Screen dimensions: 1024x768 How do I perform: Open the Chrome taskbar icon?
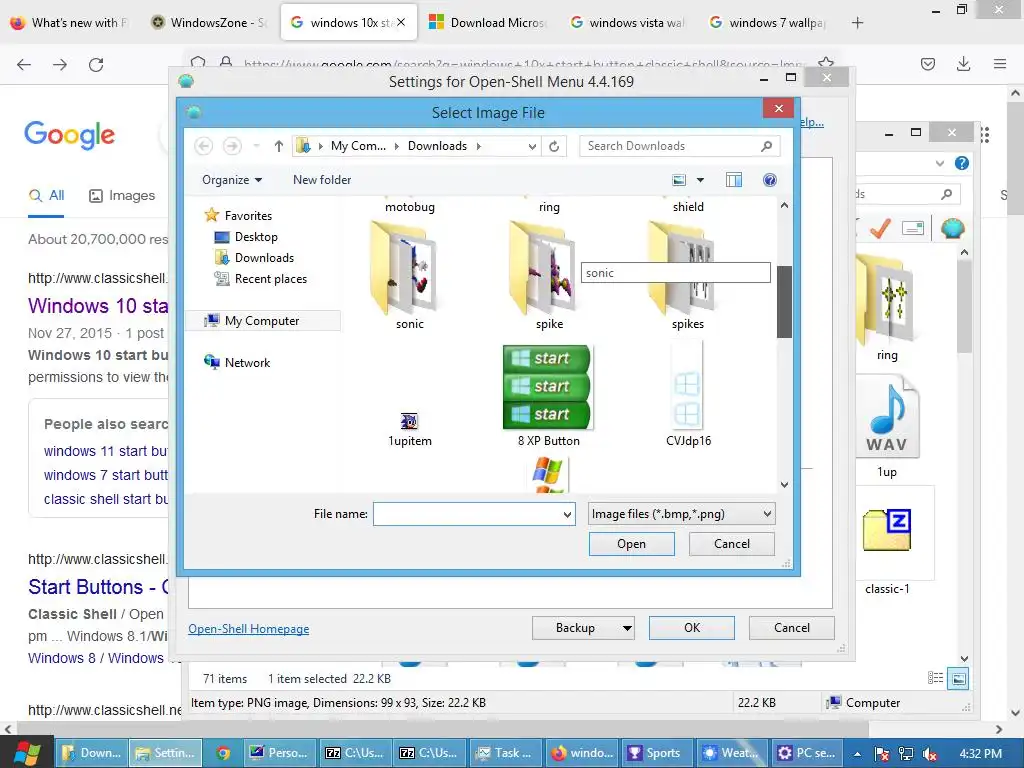[x=223, y=753]
